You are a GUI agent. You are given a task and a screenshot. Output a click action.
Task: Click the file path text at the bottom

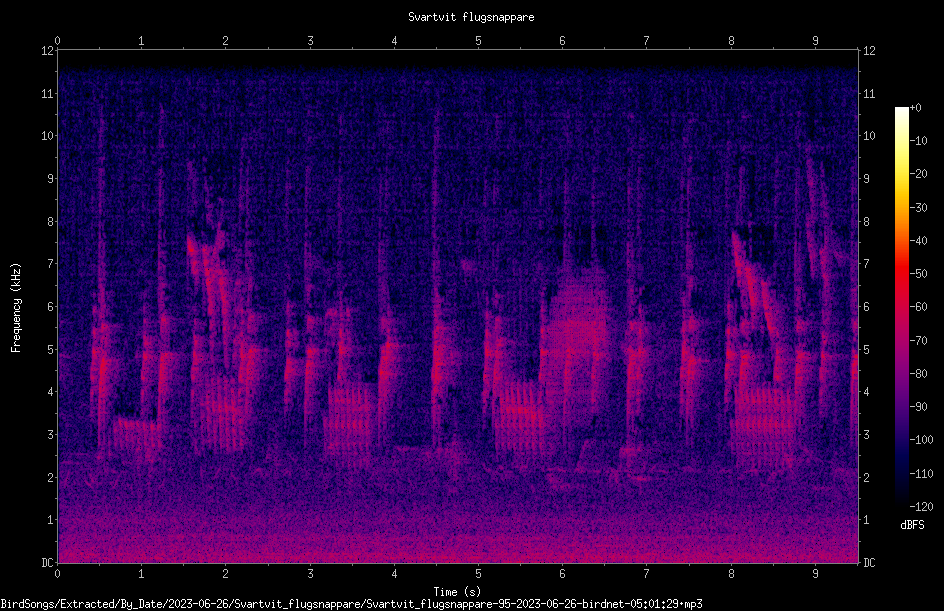point(352,604)
